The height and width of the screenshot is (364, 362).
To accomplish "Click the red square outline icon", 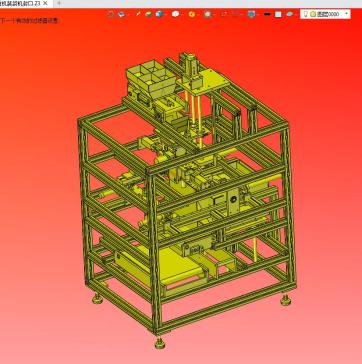I will click(224, 14).
